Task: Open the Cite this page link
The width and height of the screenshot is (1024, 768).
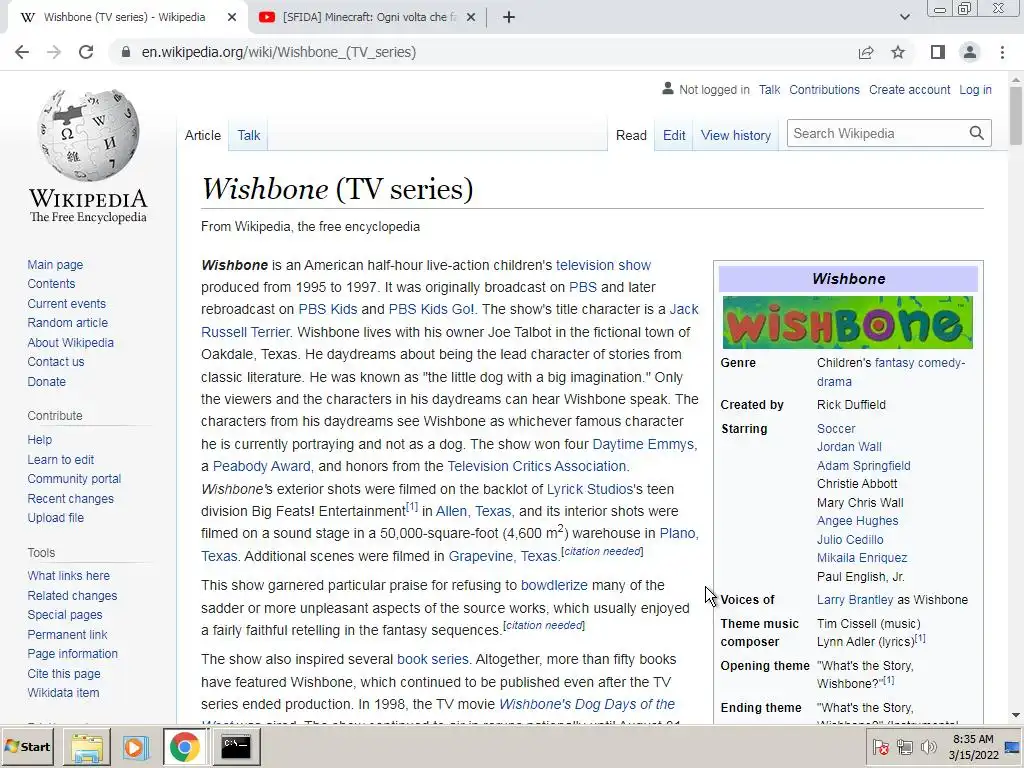Action: coord(64,673)
